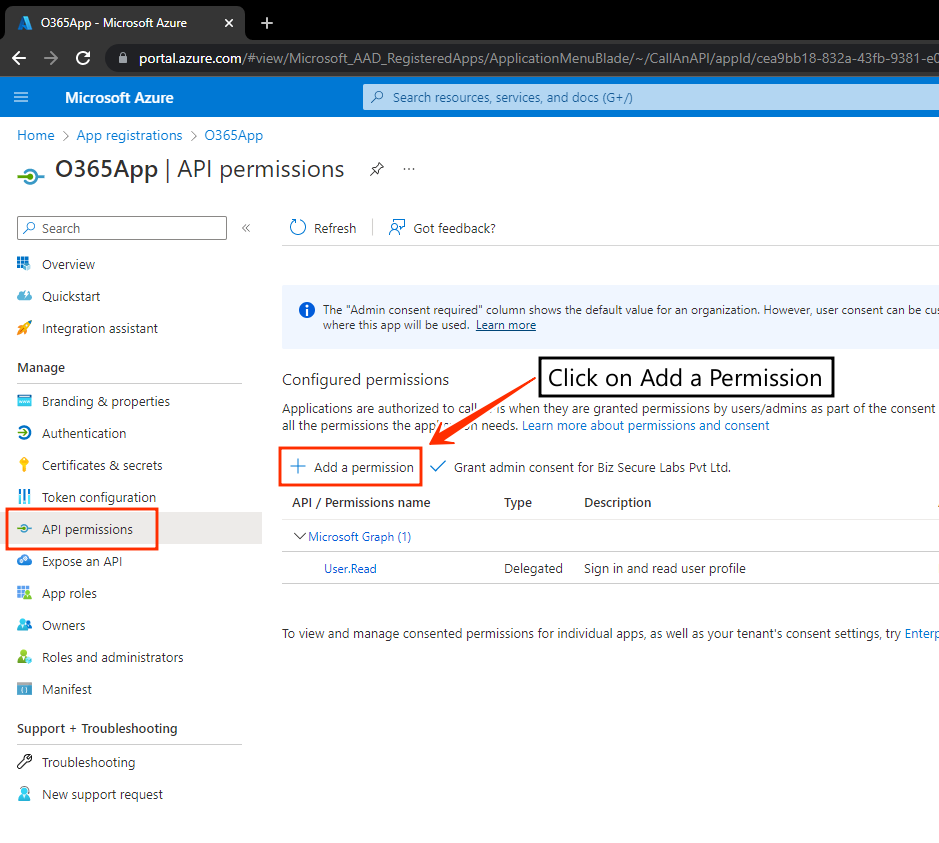Select the Authentication menu item
Image resolution: width=939 pixels, height=843 pixels.
(84, 433)
